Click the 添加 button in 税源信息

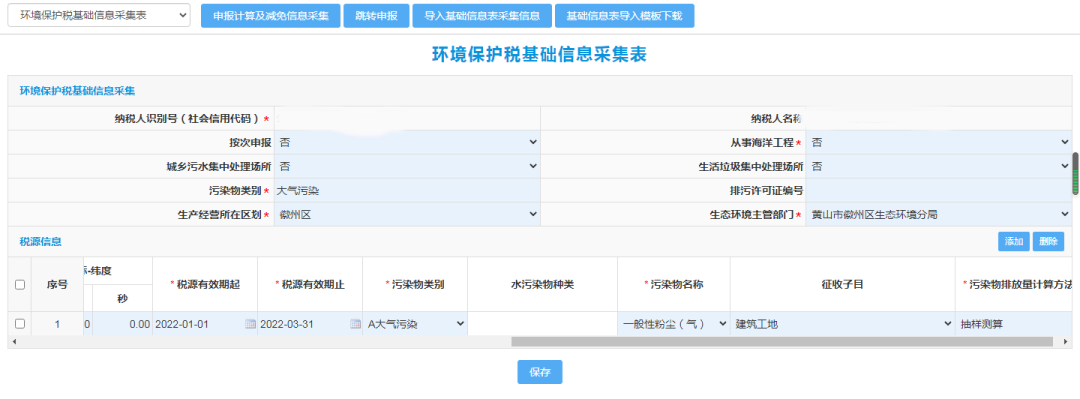[x=1013, y=242]
